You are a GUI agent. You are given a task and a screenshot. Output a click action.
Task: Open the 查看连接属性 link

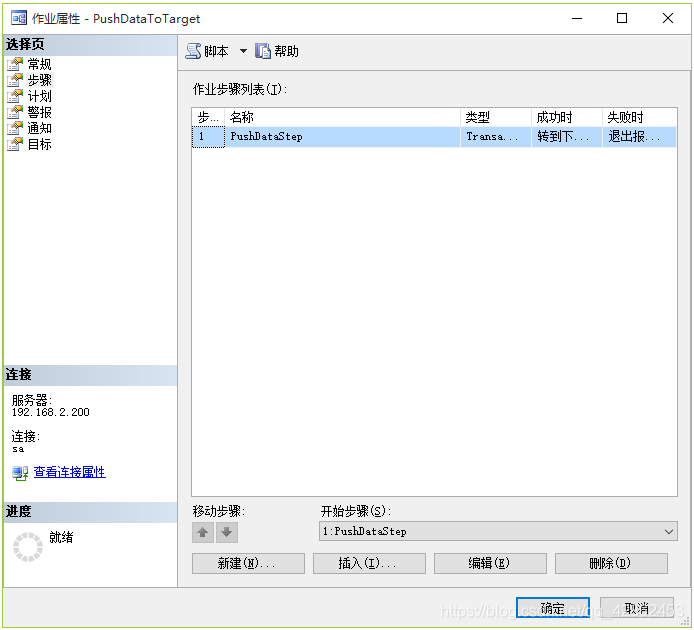pyautogui.click(x=69, y=472)
